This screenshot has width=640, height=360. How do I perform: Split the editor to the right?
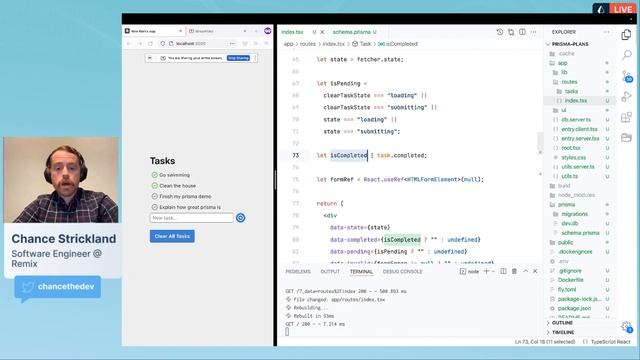tap(522, 32)
